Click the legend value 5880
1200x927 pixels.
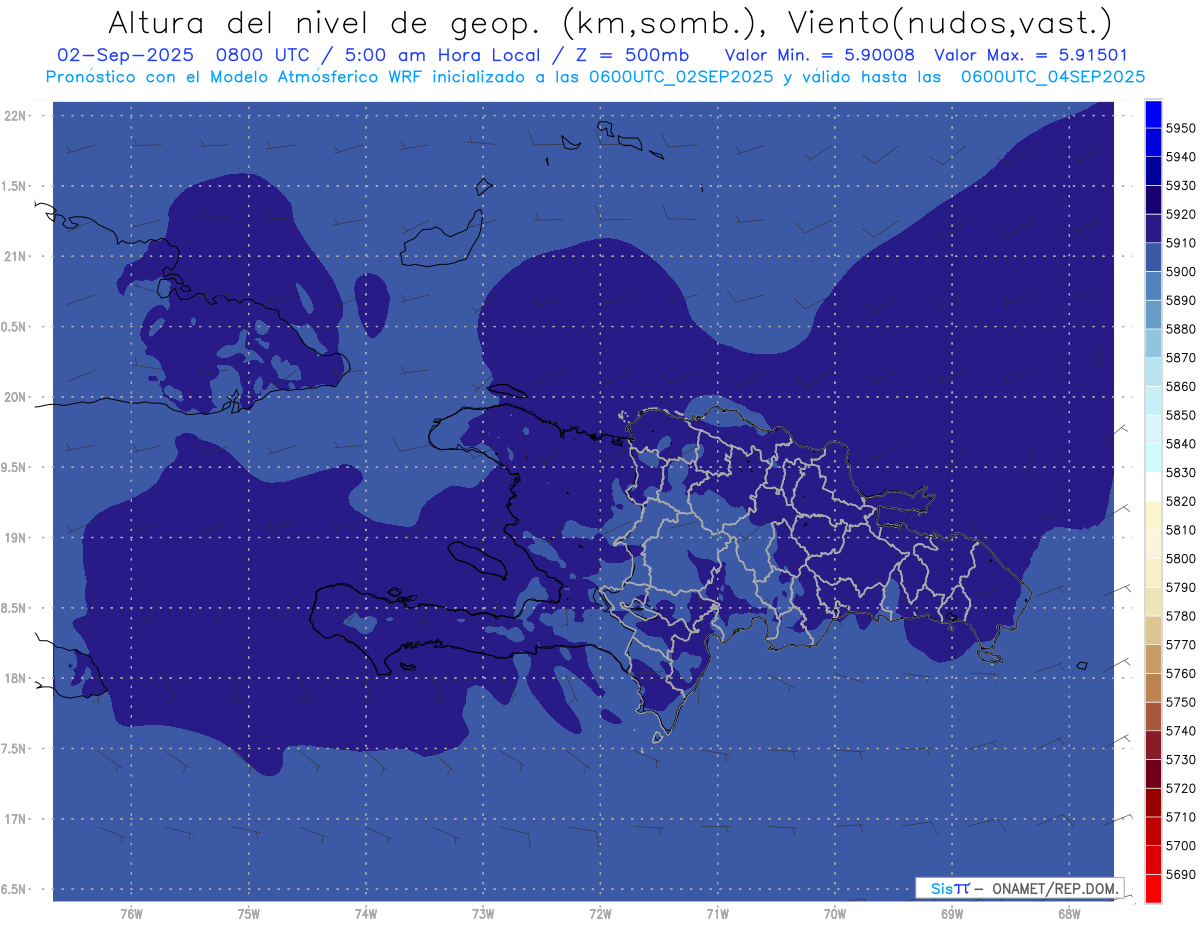[1180, 329]
